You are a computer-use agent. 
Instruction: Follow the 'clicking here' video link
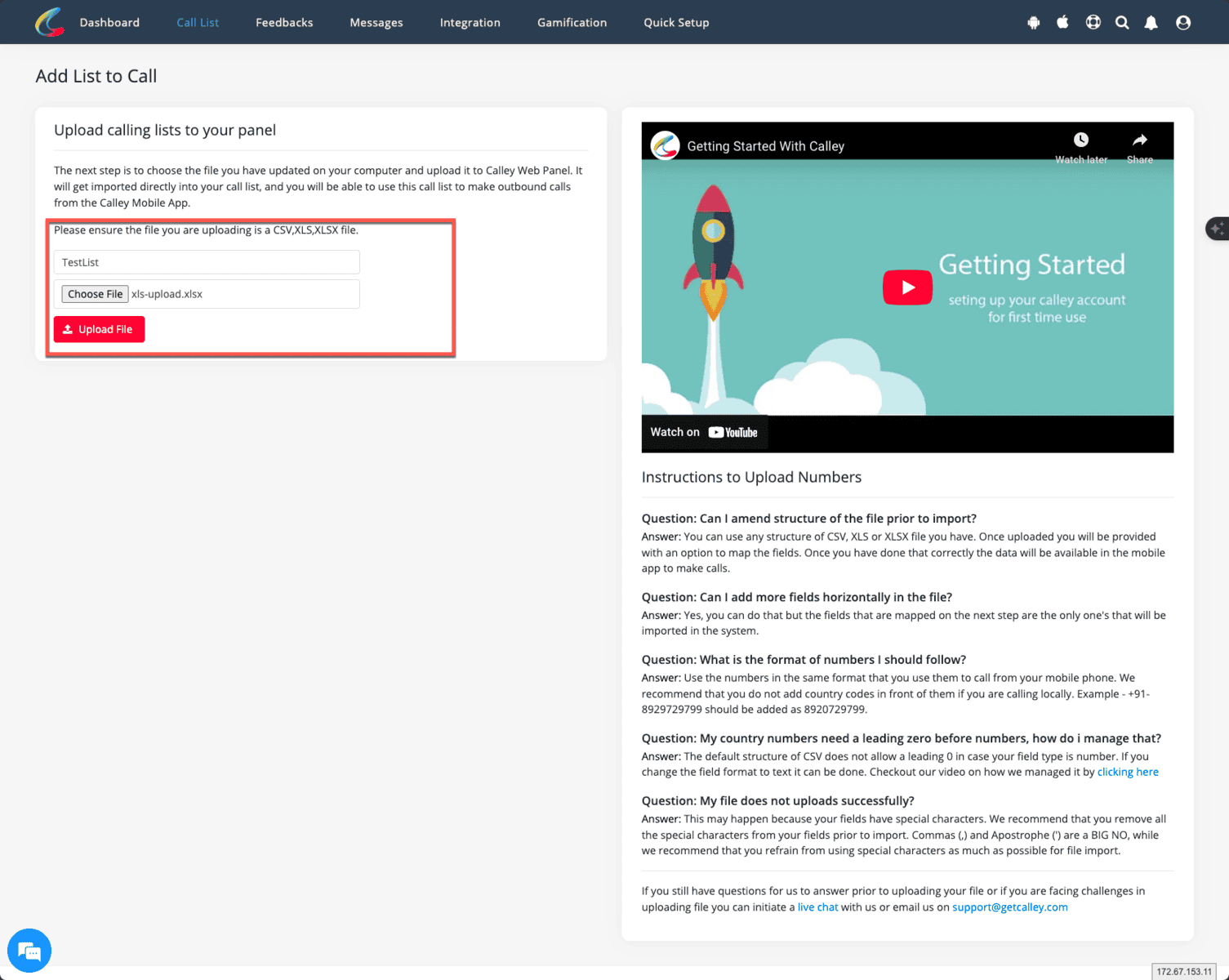click(x=1127, y=772)
